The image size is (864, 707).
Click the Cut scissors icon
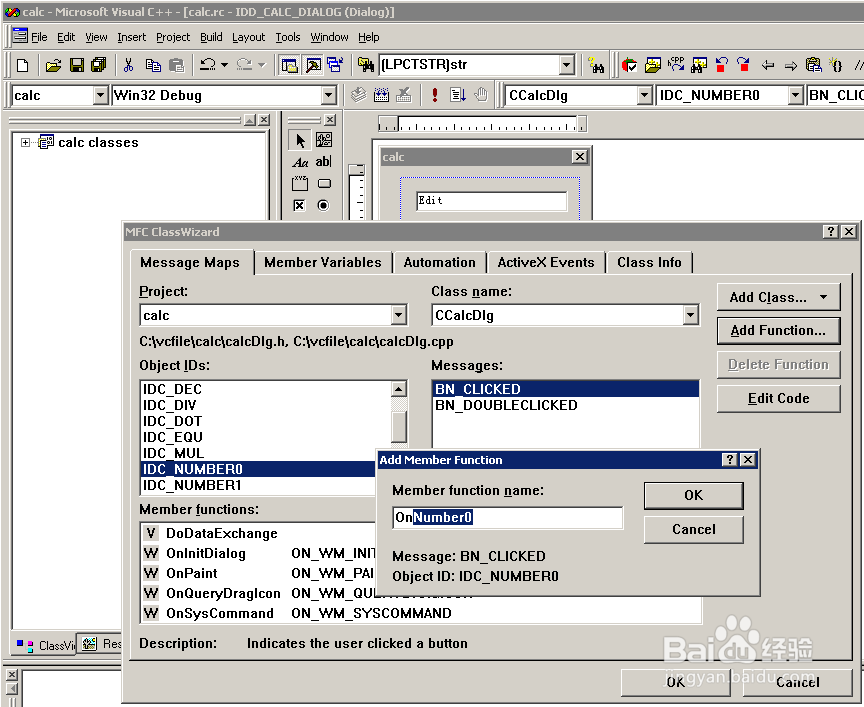click(128, 65)
